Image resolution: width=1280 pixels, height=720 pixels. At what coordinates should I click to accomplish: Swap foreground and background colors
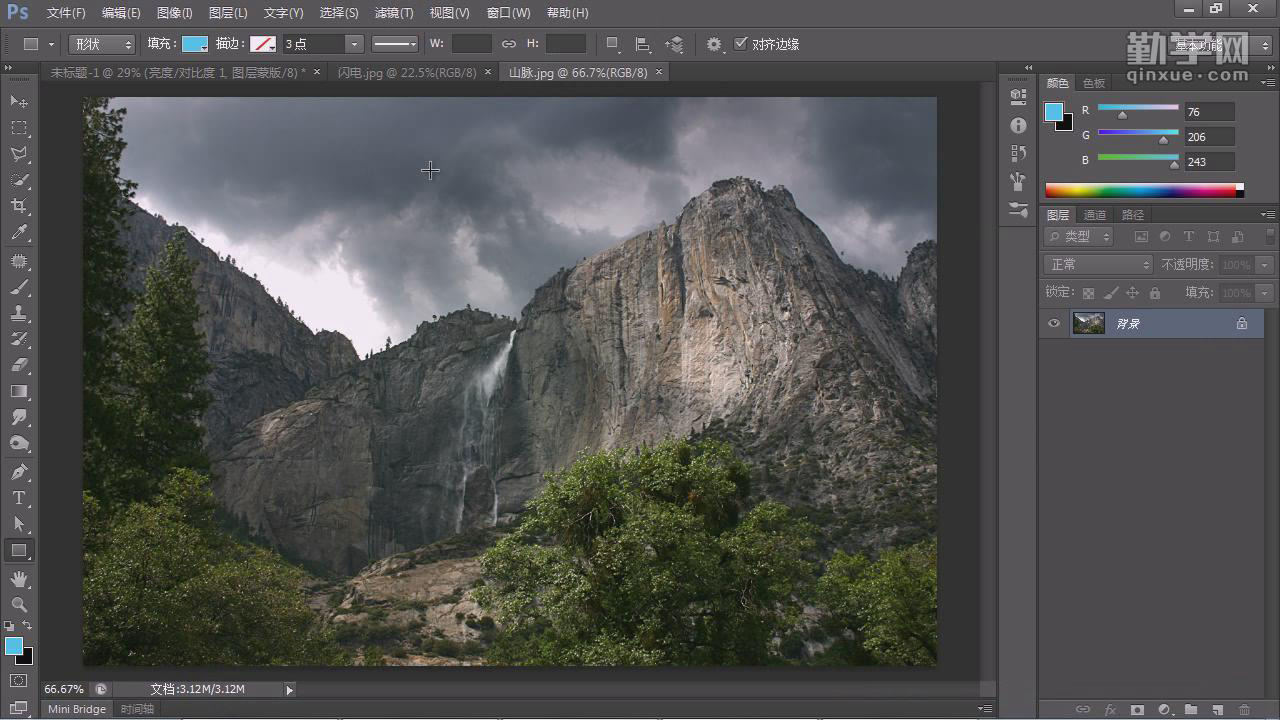28,626
